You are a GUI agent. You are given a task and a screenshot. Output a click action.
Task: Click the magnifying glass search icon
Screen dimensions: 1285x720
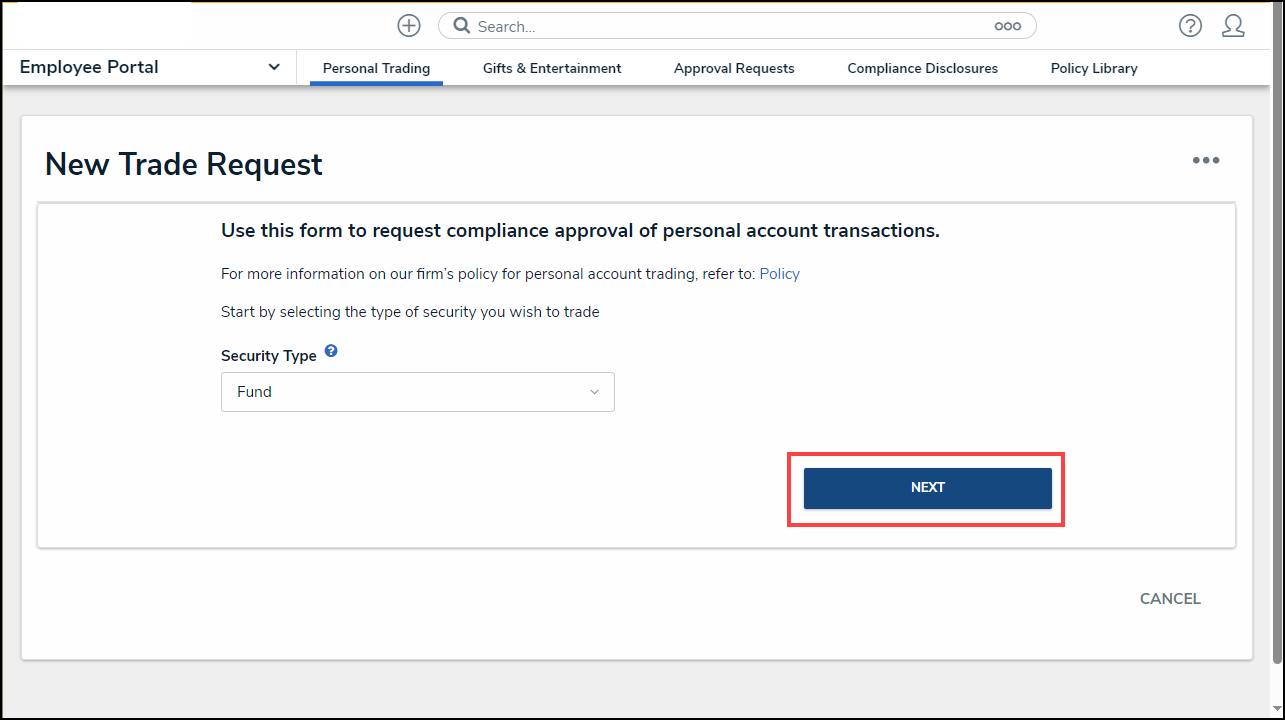[x=462, y=26]
